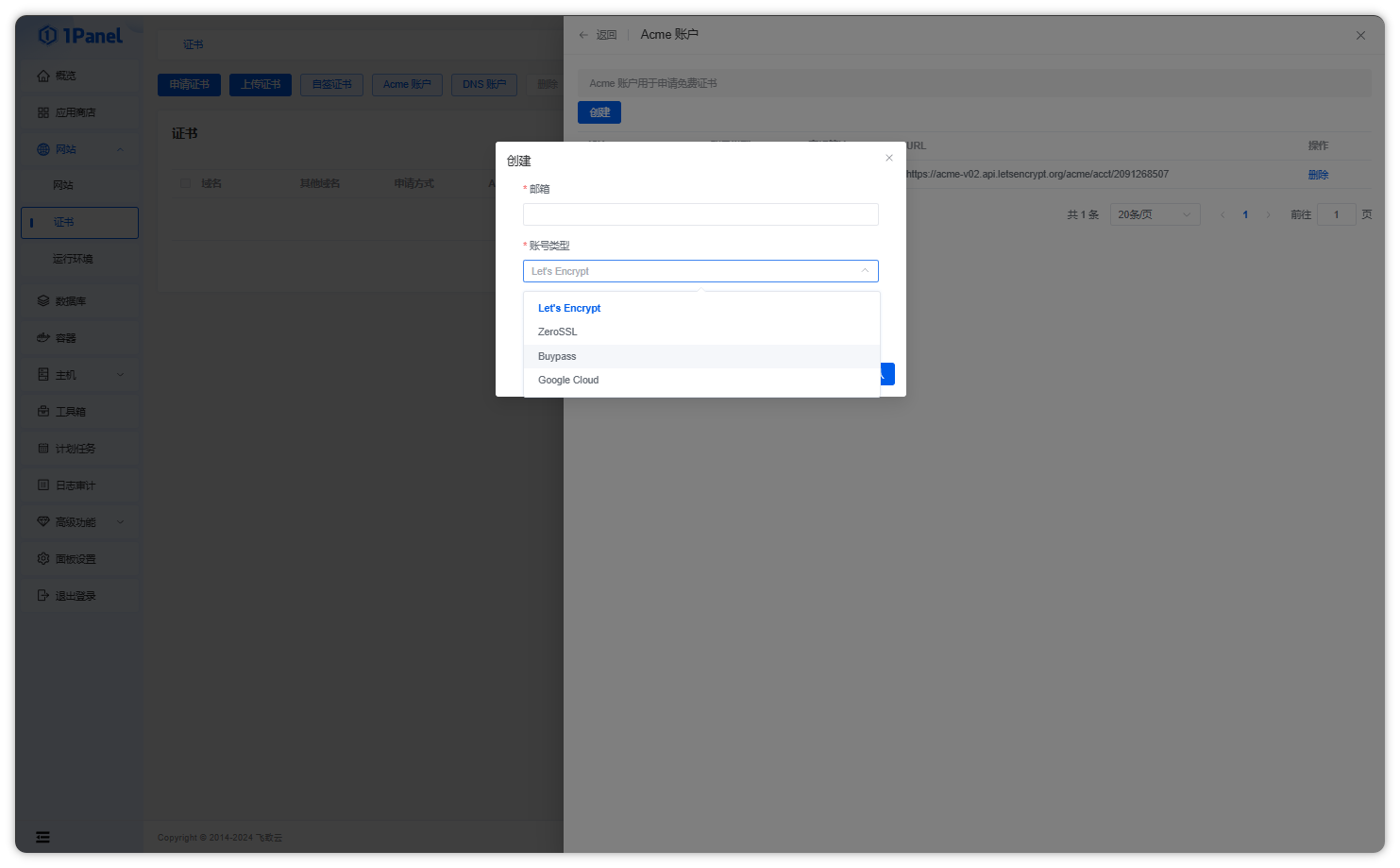Collapse the account type dropdown field
The width and height of the screenshot is (1400, 868).
(x=700, y=271)
